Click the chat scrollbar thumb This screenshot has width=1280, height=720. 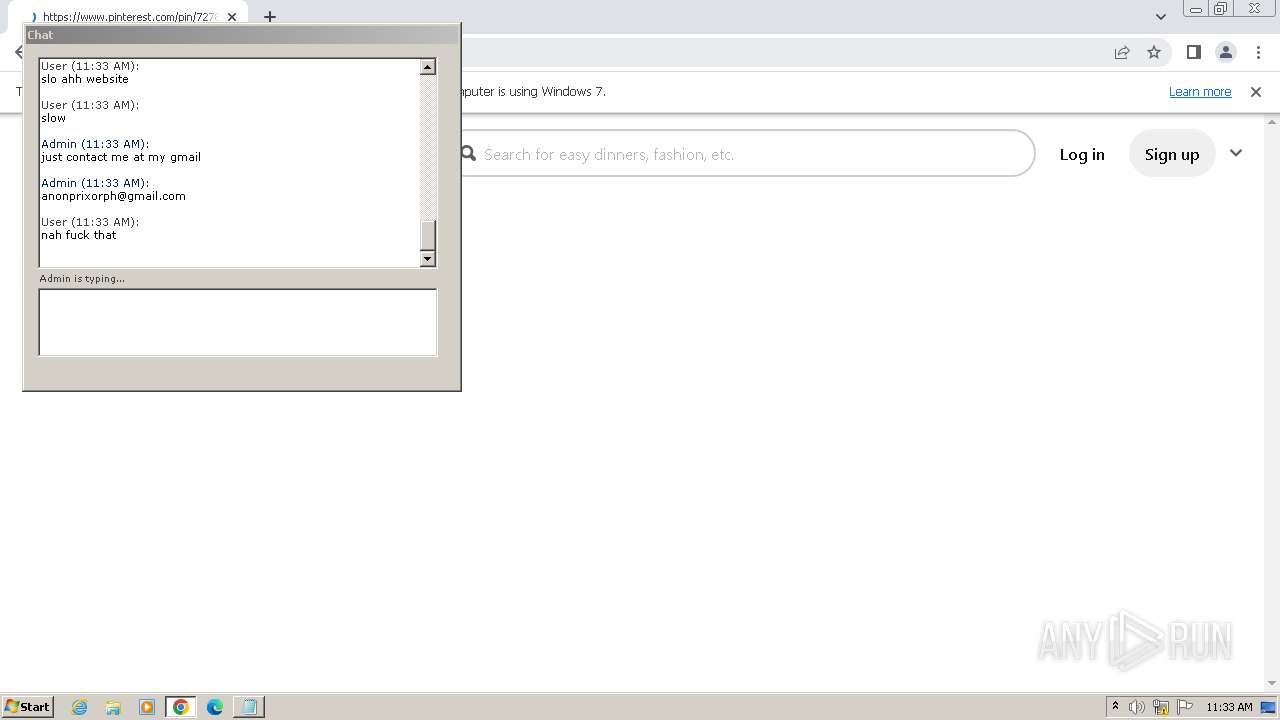click(428, 236)
